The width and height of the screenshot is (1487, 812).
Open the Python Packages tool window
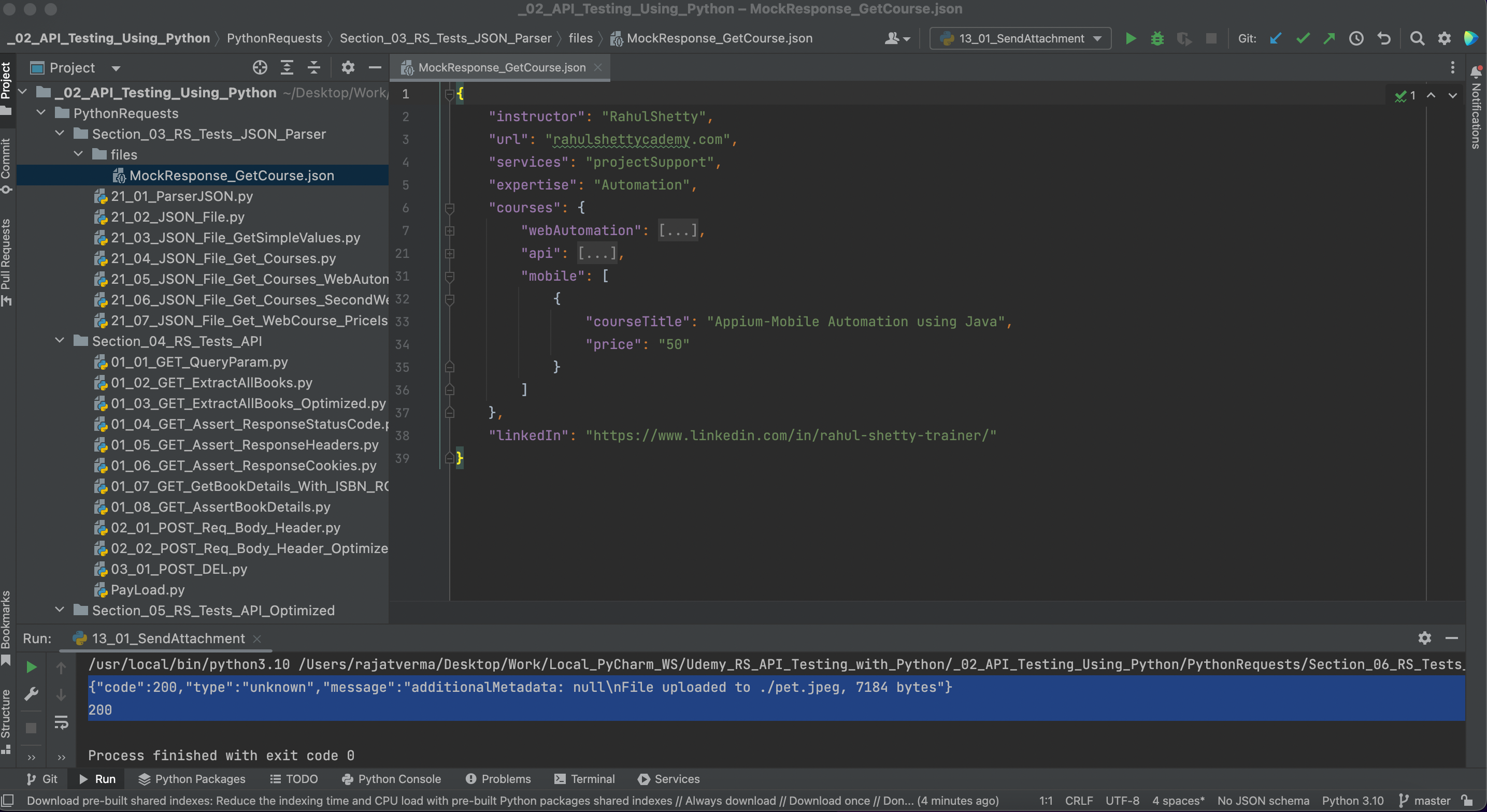pos(192,779)
